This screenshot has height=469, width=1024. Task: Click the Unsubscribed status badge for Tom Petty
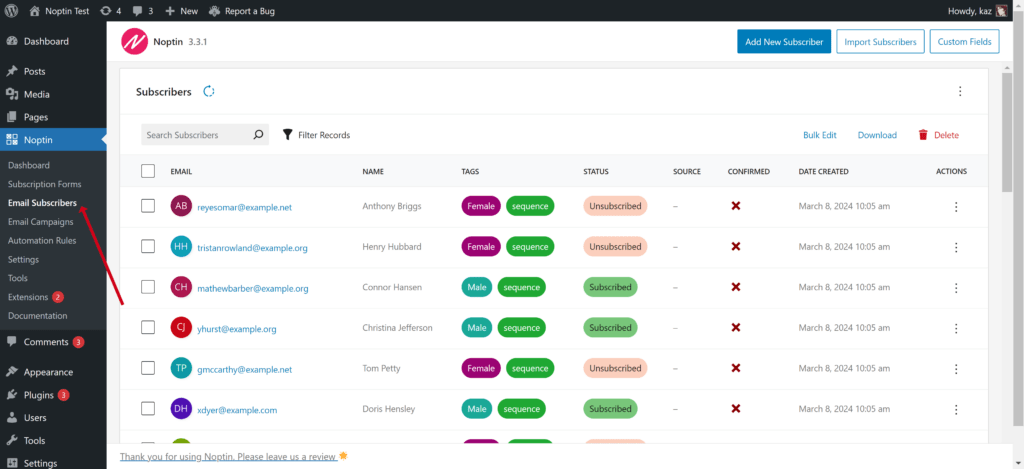[615, 368]
